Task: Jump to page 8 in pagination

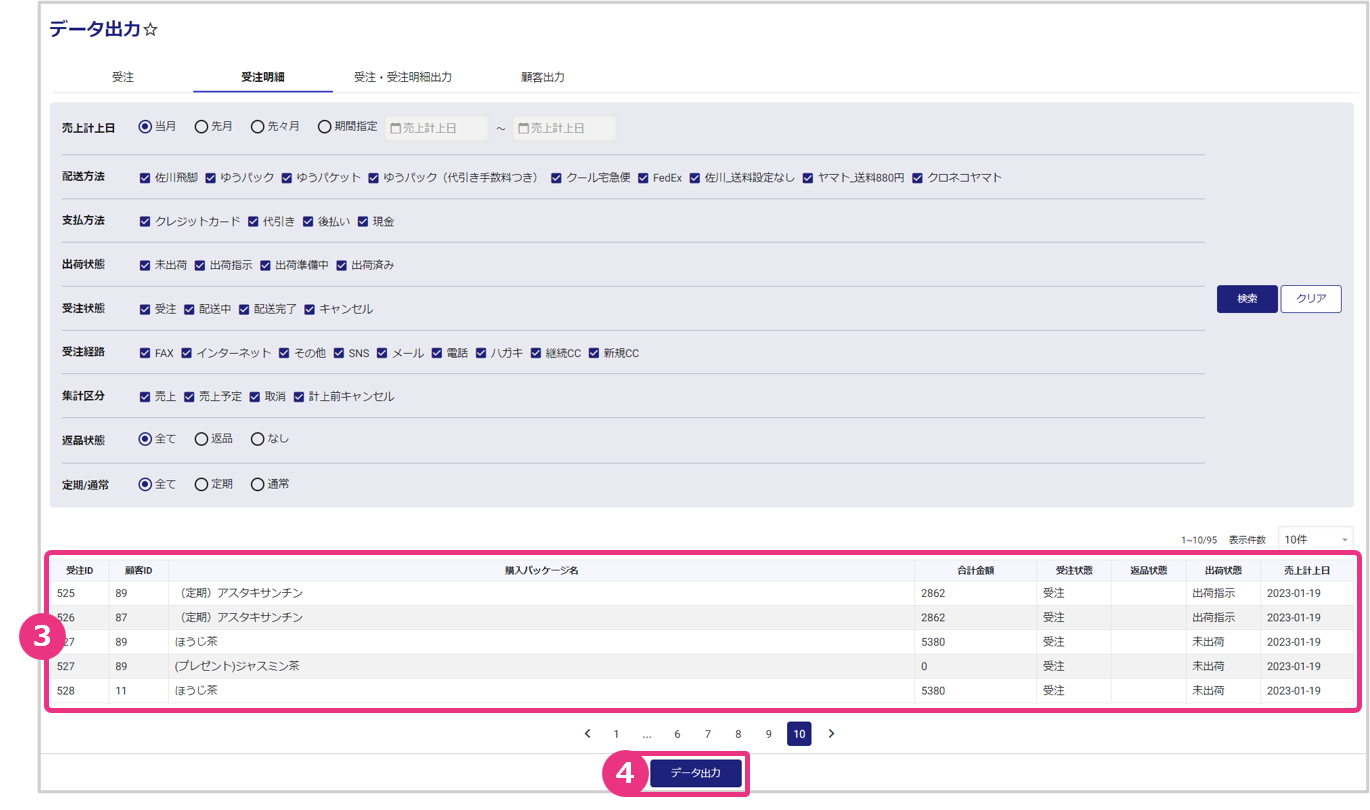Action: (x=738, y=734)
